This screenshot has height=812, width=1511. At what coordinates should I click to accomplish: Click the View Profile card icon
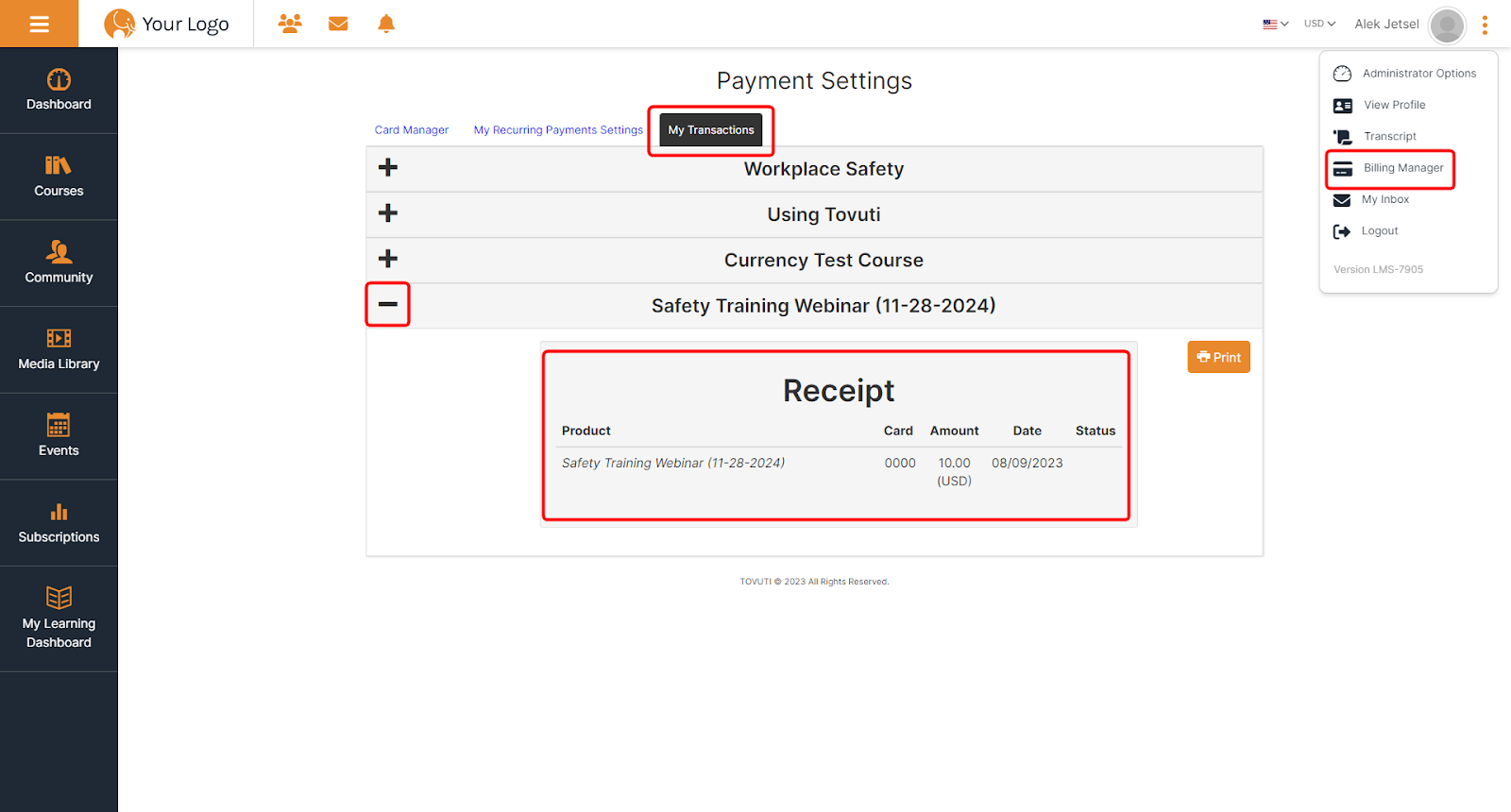click(1342, 106)
